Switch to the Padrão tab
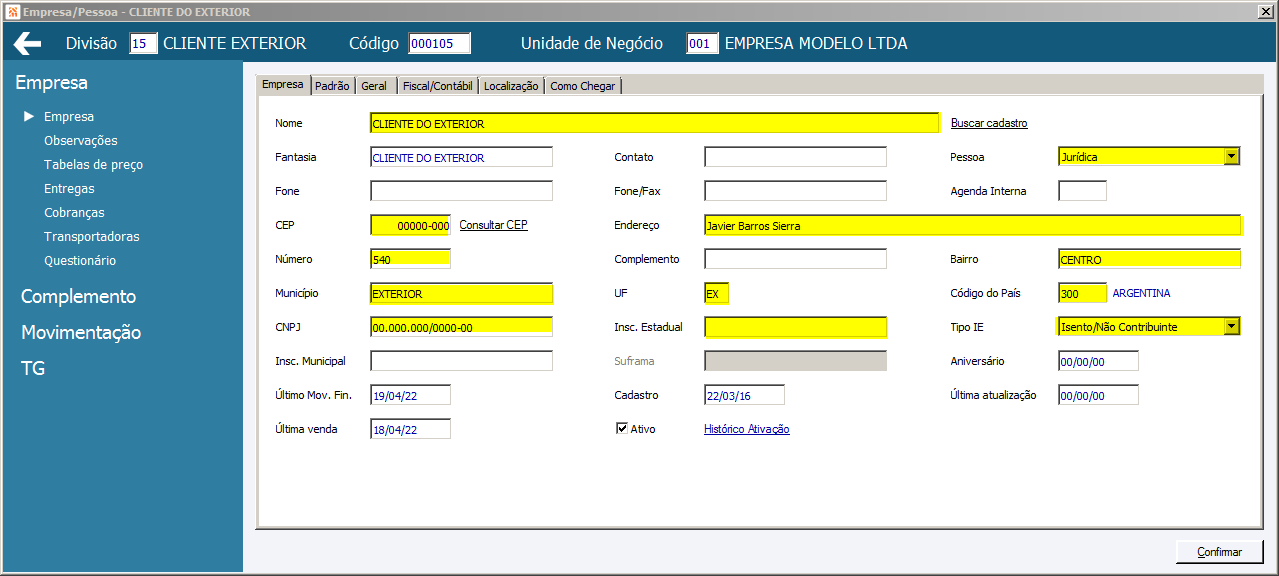The image size is (1279, 576). point(332,86)
